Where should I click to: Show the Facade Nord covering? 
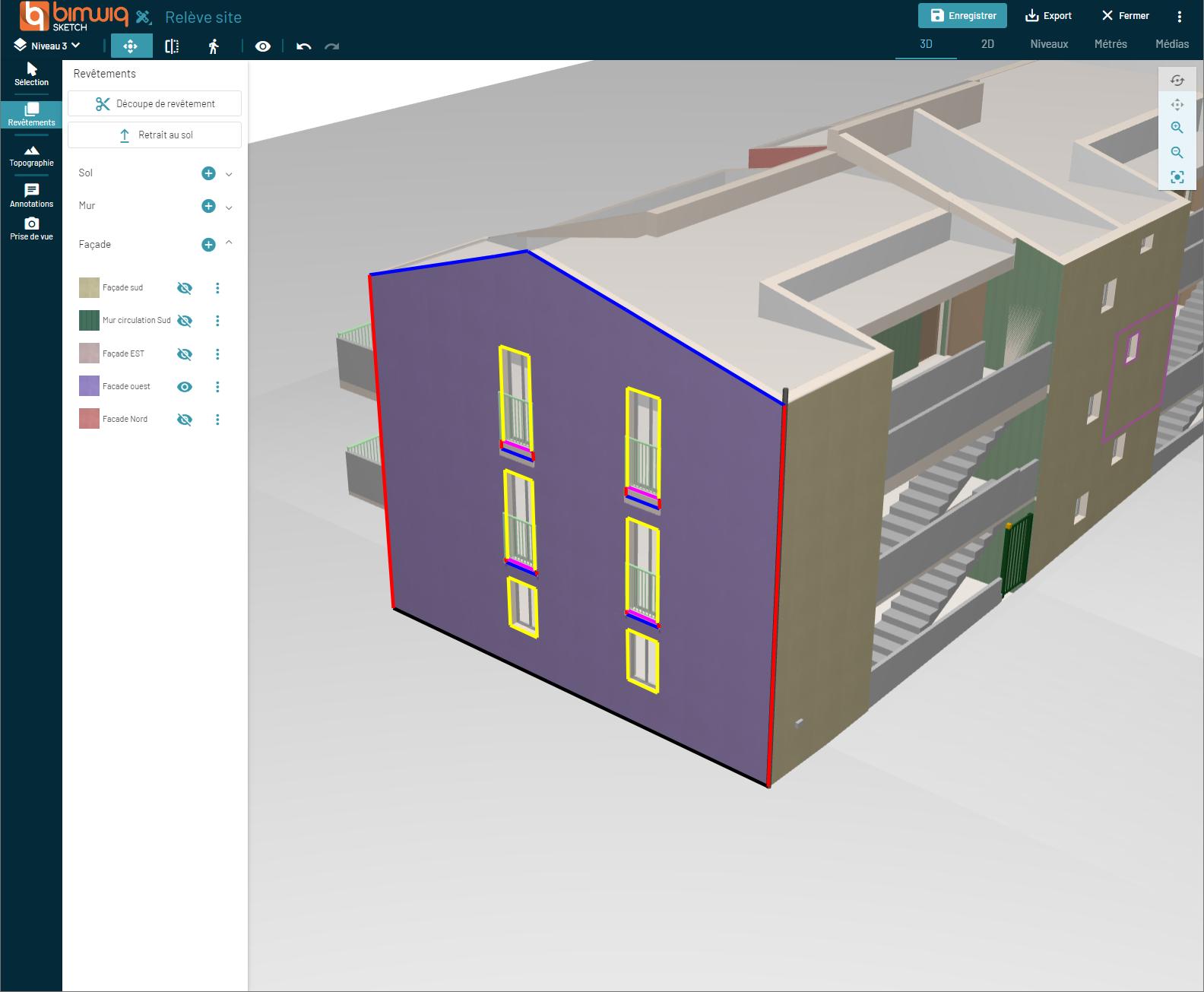point(184,420)
